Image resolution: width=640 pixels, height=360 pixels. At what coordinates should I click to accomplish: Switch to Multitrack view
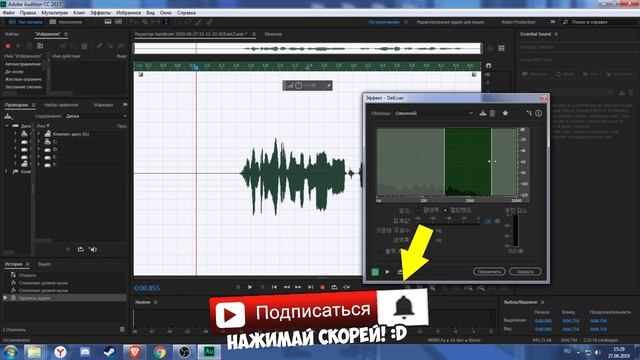(66, 22)
